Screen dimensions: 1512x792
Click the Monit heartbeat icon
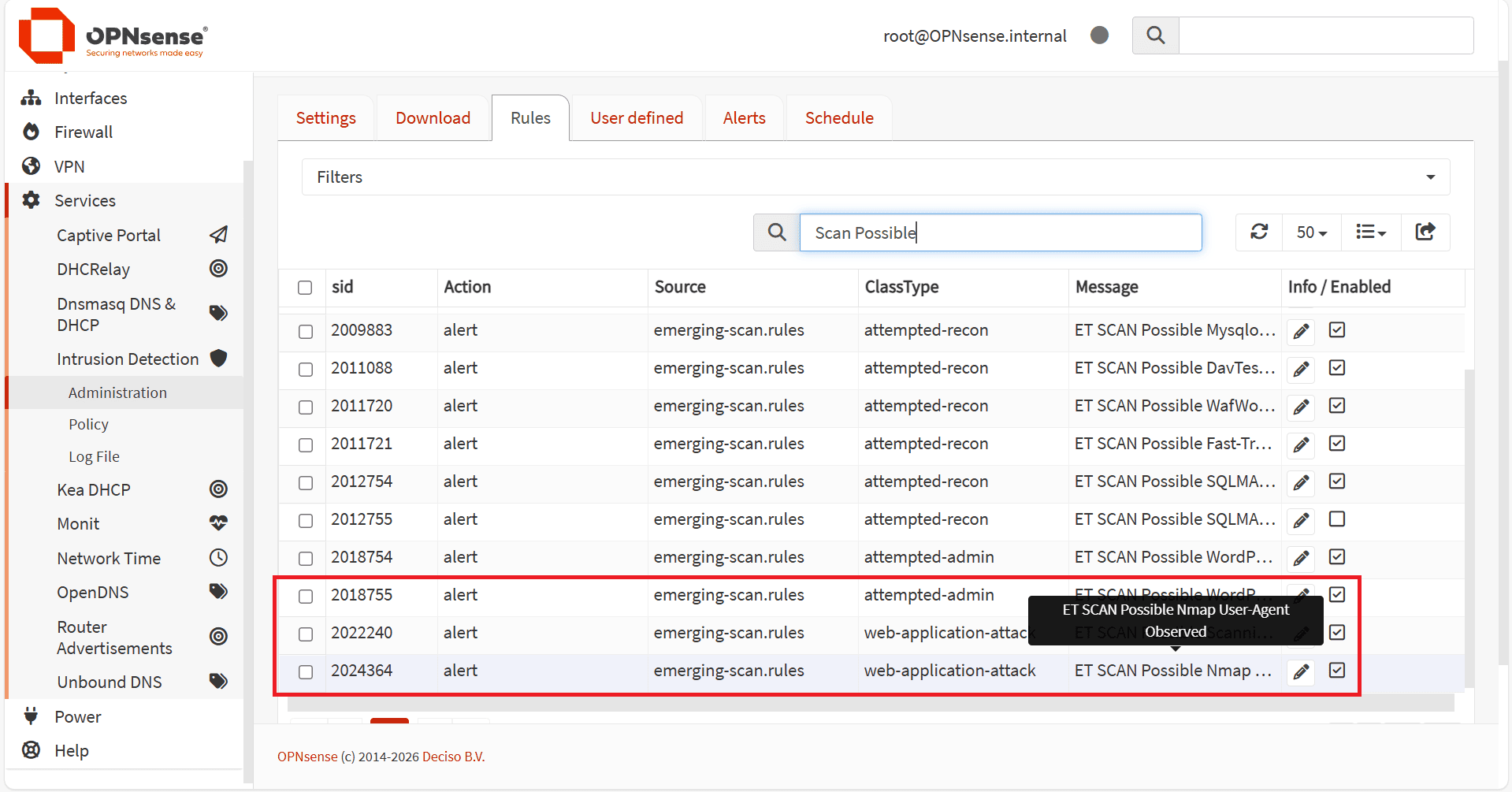pyautogui.click(x=218, y=523)
